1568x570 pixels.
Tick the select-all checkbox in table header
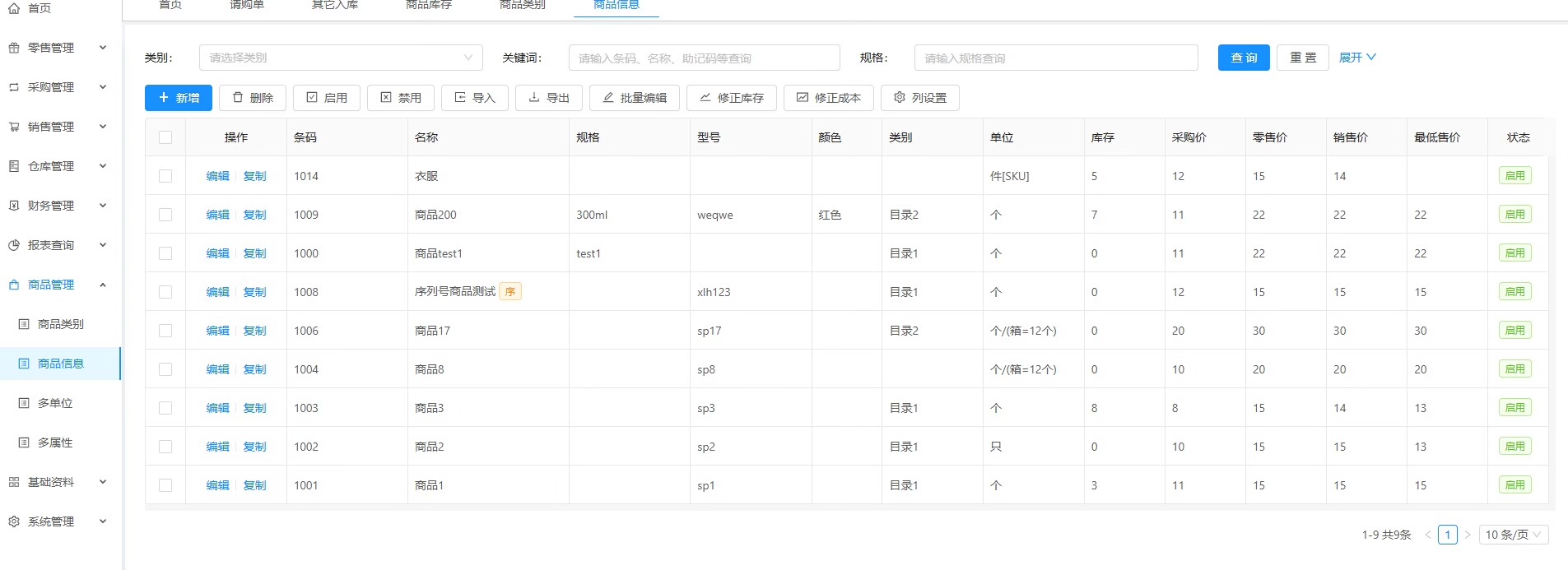point(165,137)
